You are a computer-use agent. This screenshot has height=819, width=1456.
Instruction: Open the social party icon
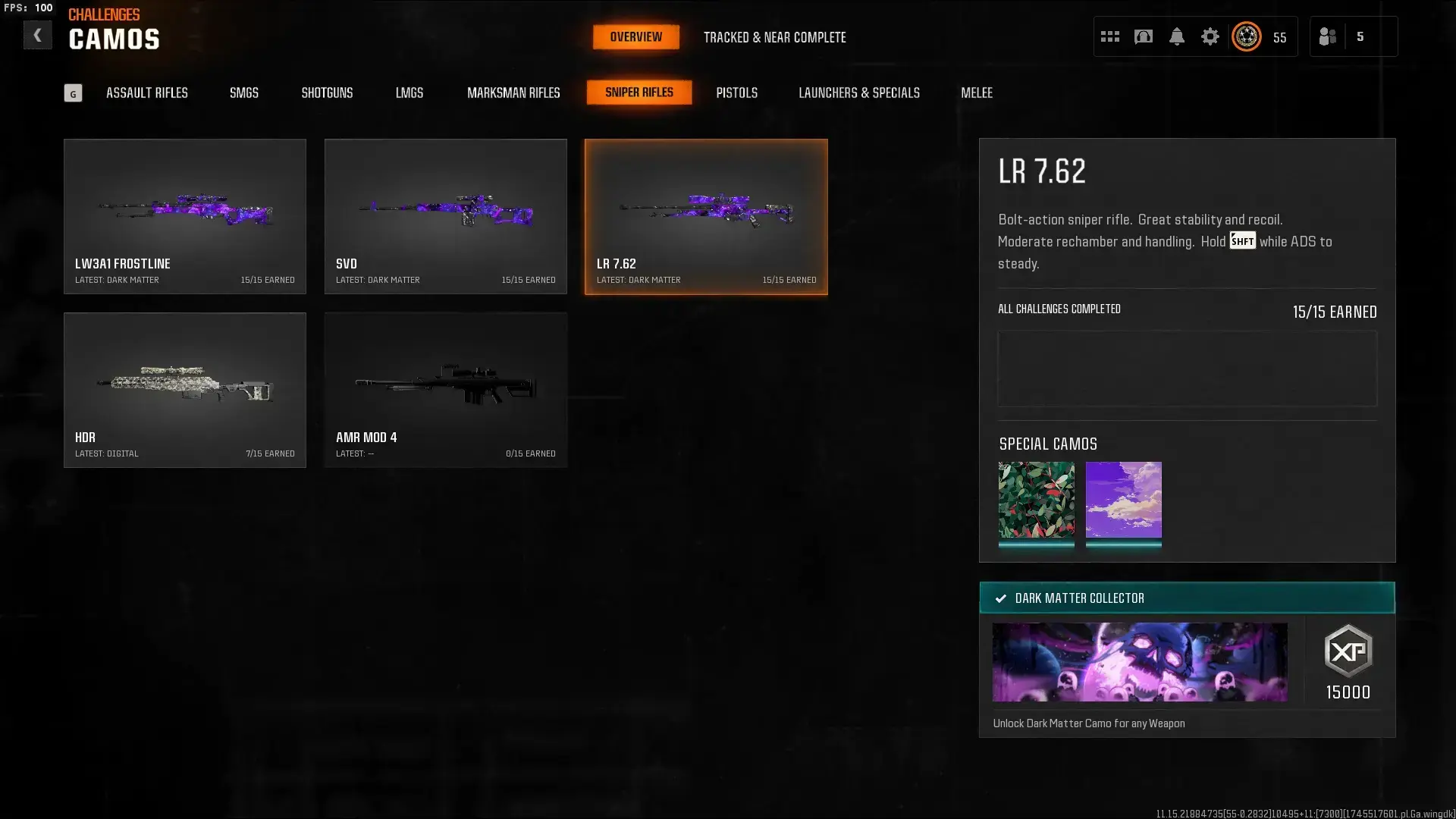point(1327,36)
